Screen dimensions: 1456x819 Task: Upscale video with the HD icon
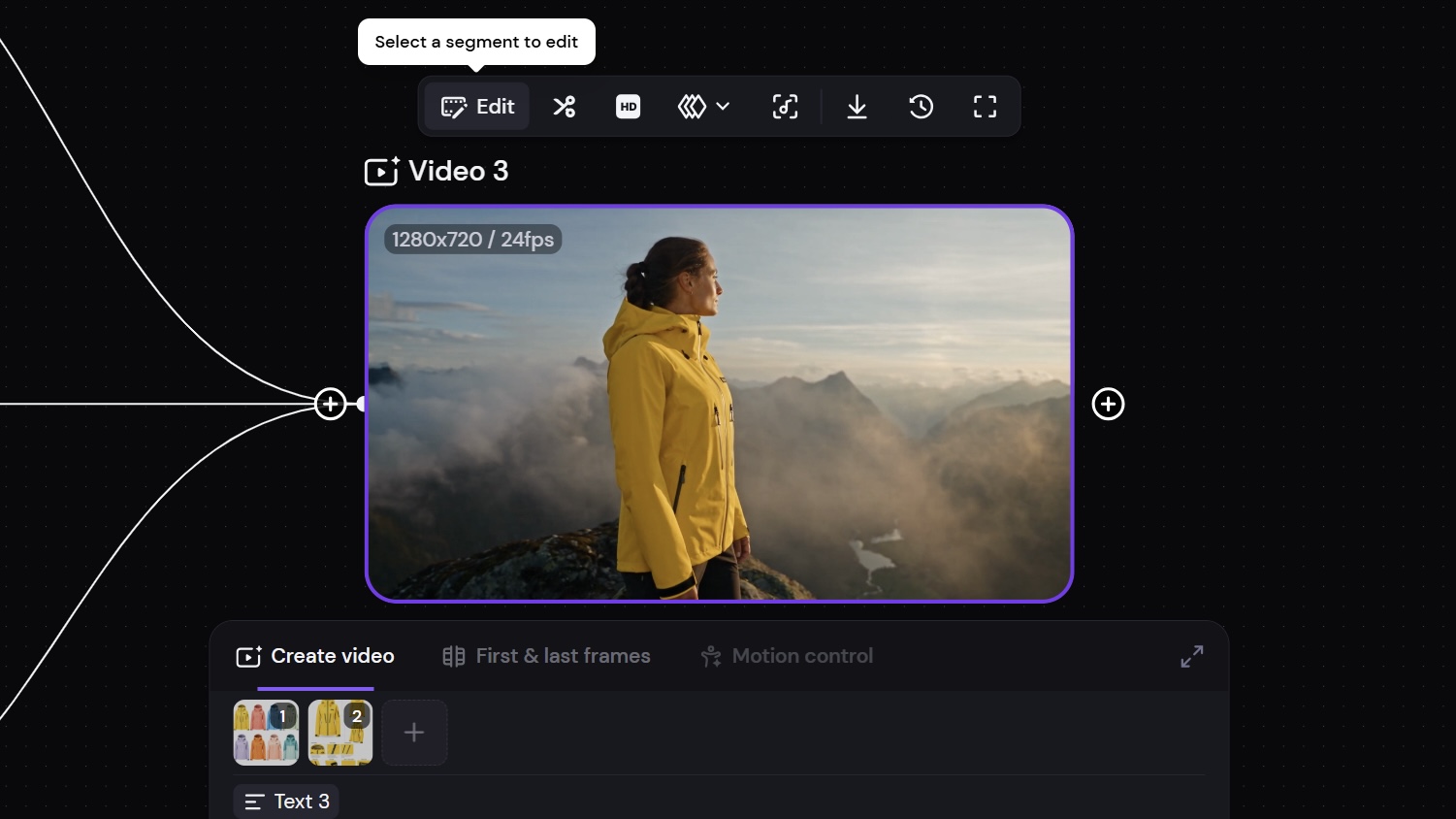(x=629, y=107)
